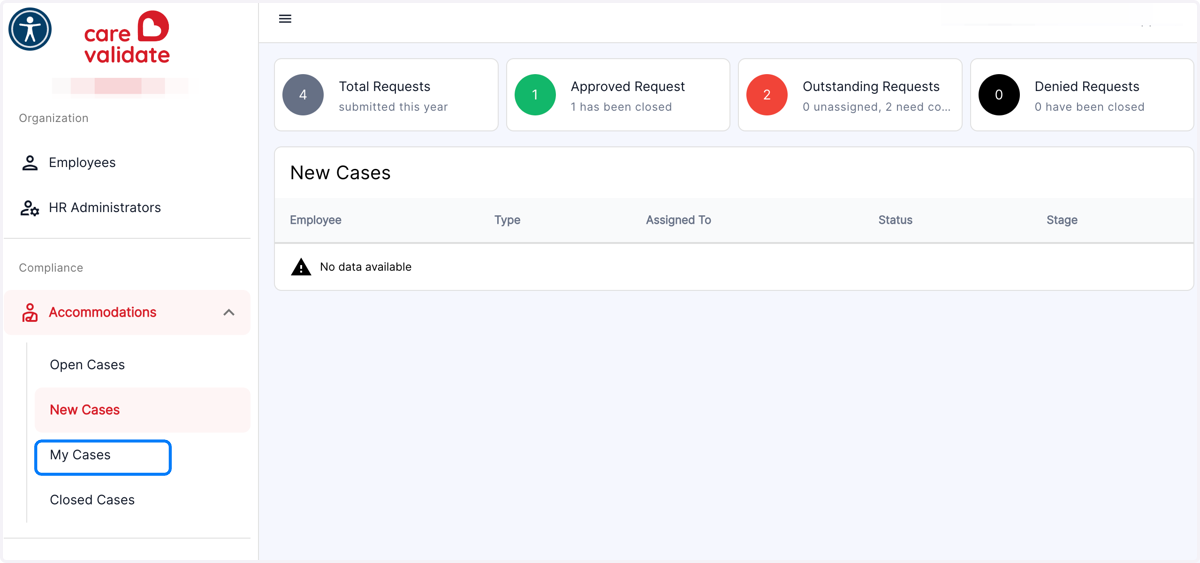The width and height of the screenshot is (1200, 563).
Task: Click '0 have been closed' subtitle
Action: point(1090,107)
